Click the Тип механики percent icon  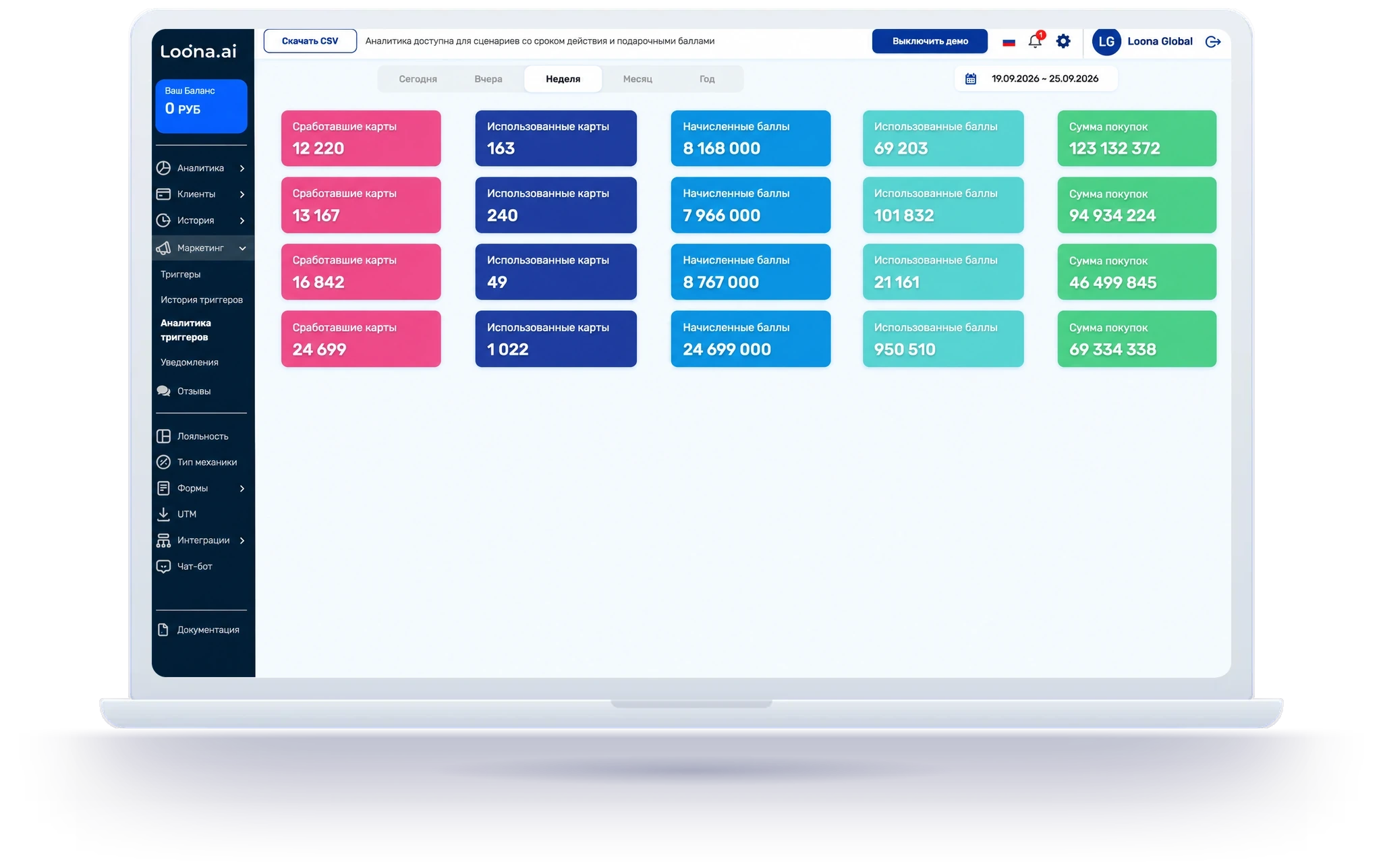[x=163, y=462]
